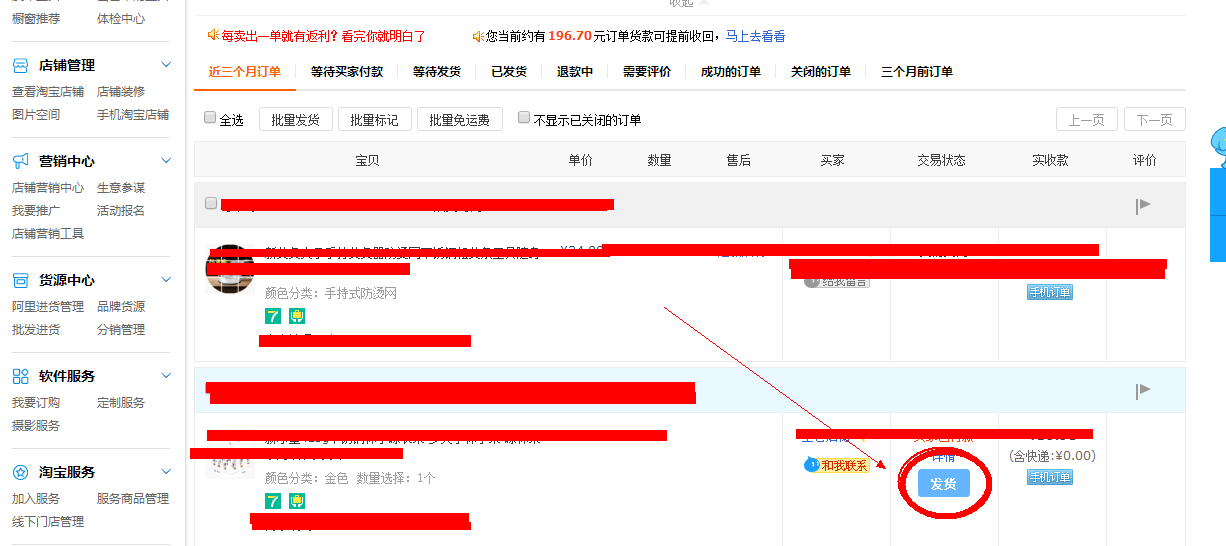1226x546 pixels.
Task: Click the 手机订单 badge in the second order
Action: coord(1050,477)
